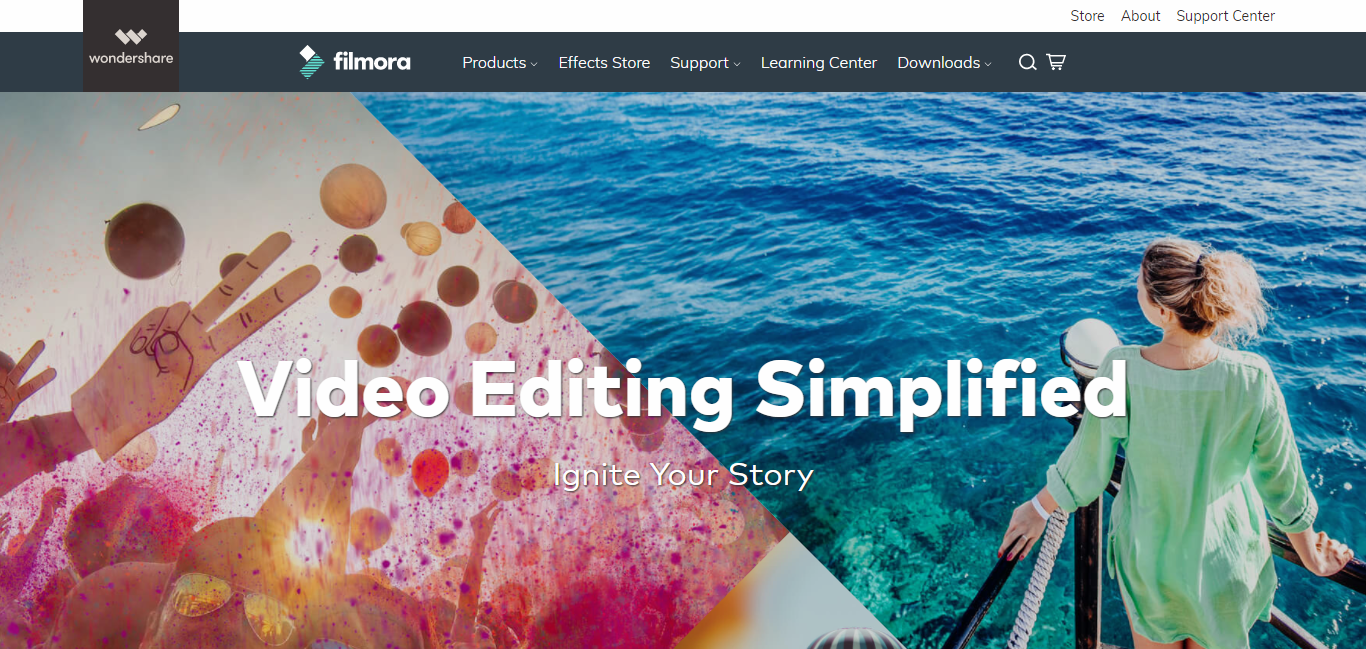
Task: Open the shopping cart icon
Action: point(1056,62)
